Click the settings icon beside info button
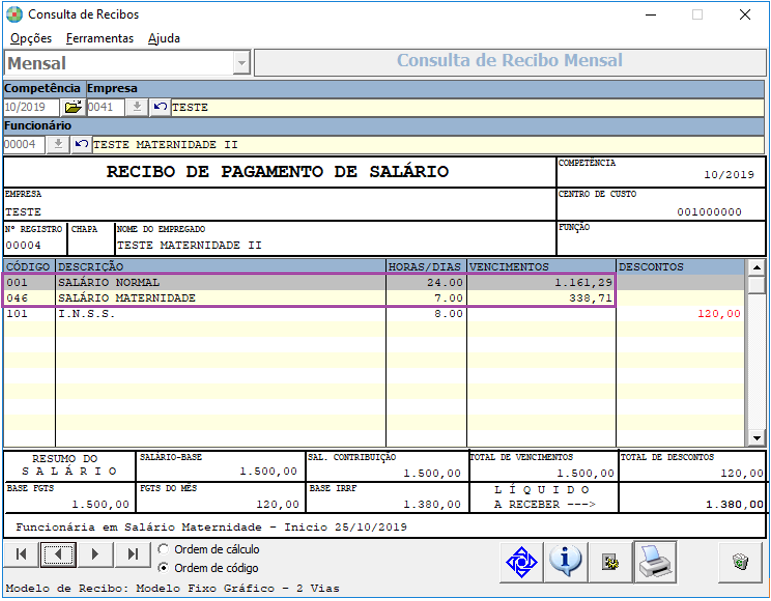This screenshot has height=601, width=771. (610, 562)
